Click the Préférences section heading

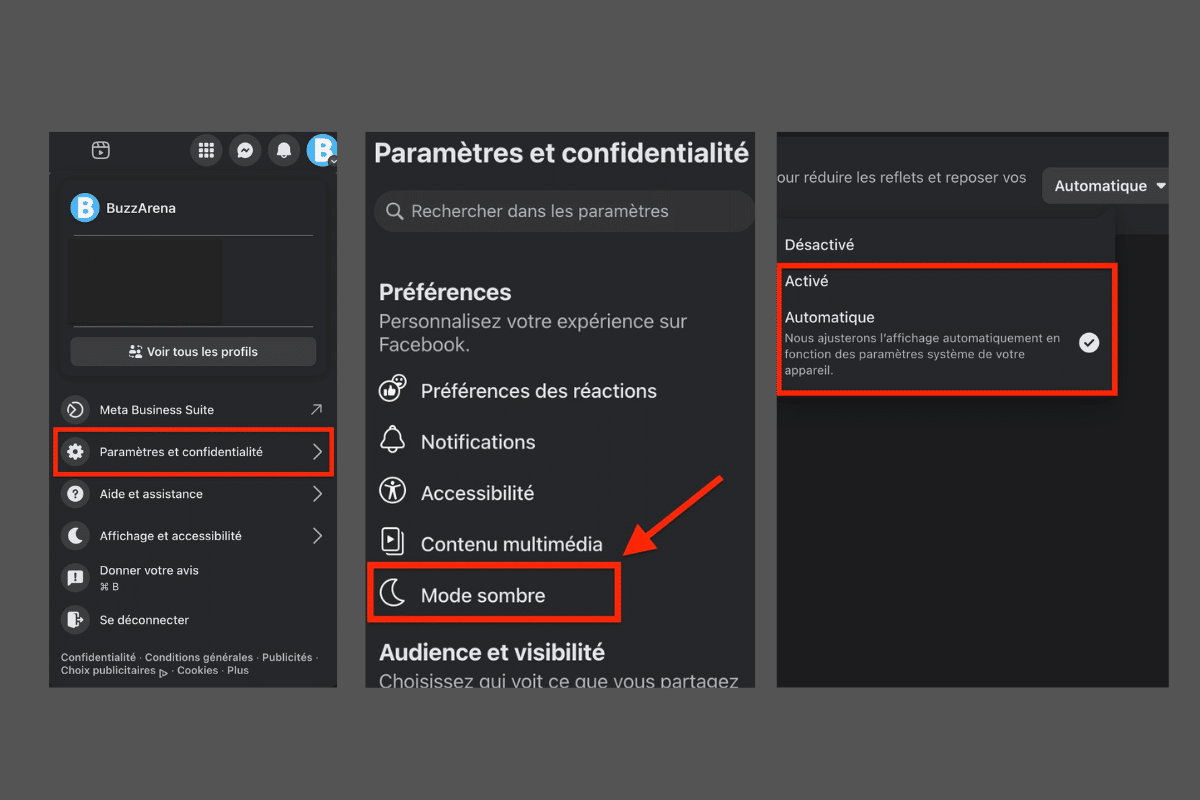click(x=445, y=292)
